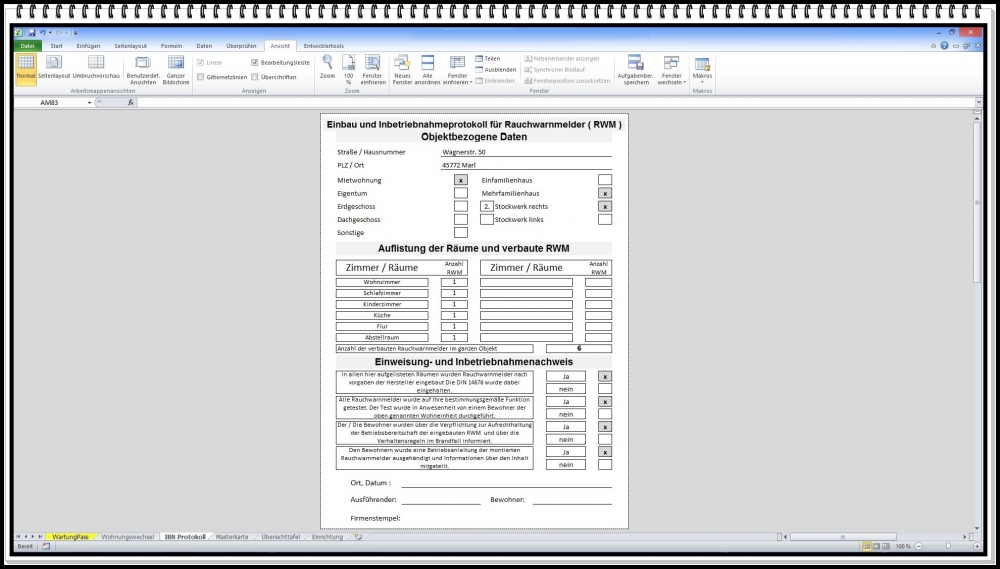Toggle the Überschriften checkbox
The image size is (1000, 569).
point(255,76)
